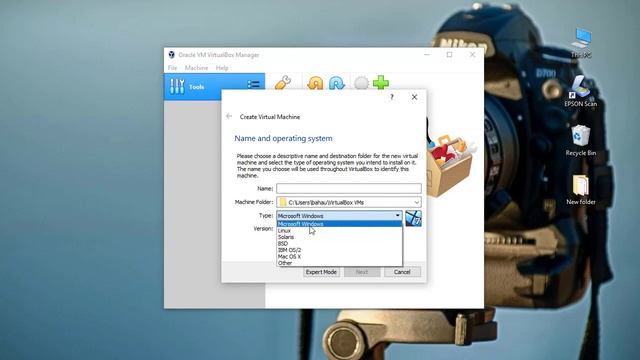Expand the Machine Folder dropdown
This screenshot has height=360, width=640.
coord(416,202)
